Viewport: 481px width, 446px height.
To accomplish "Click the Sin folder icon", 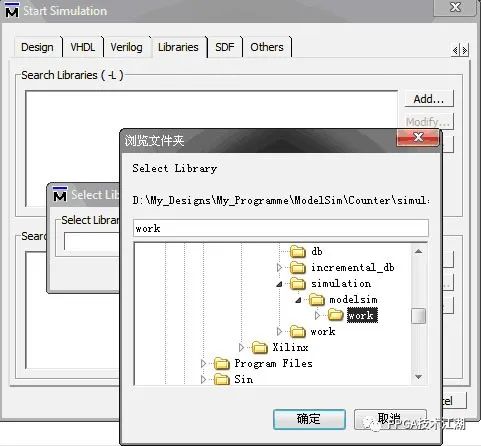I will click(x=222, y=379).
